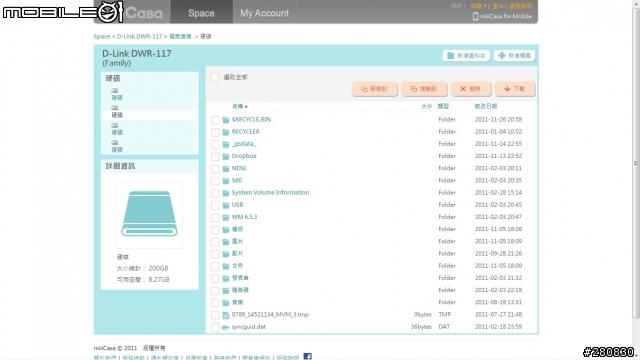Open the $RECYCLE.BIN folder icon

[226, 120]
